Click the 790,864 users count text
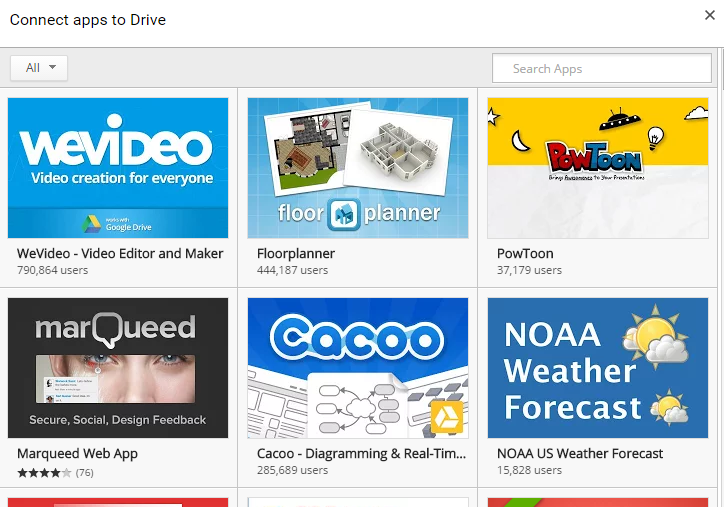Image resolution: width=724 pixels, height=507 pixels. pos(53,270)
